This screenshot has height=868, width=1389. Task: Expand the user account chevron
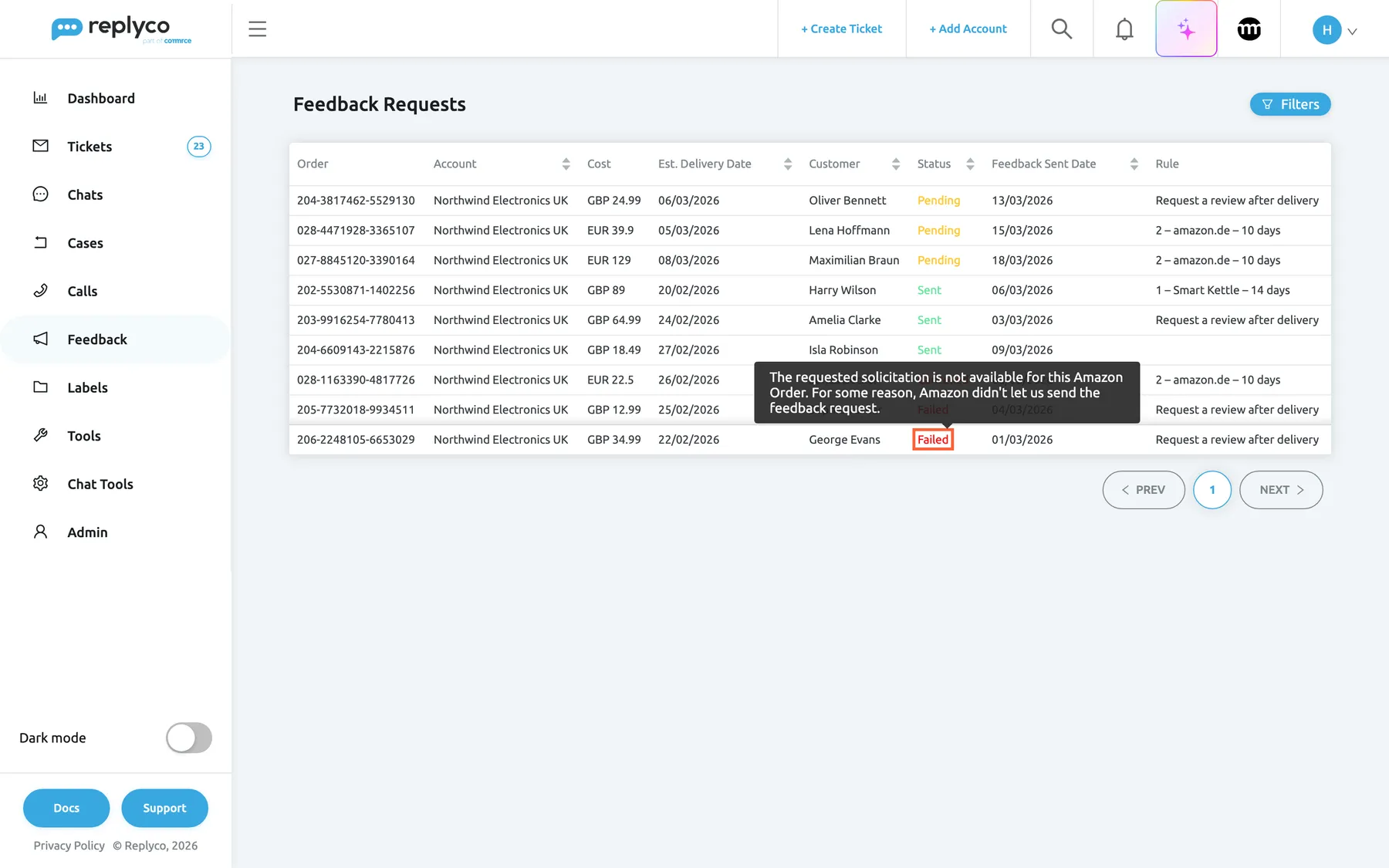coord(1352,32)
